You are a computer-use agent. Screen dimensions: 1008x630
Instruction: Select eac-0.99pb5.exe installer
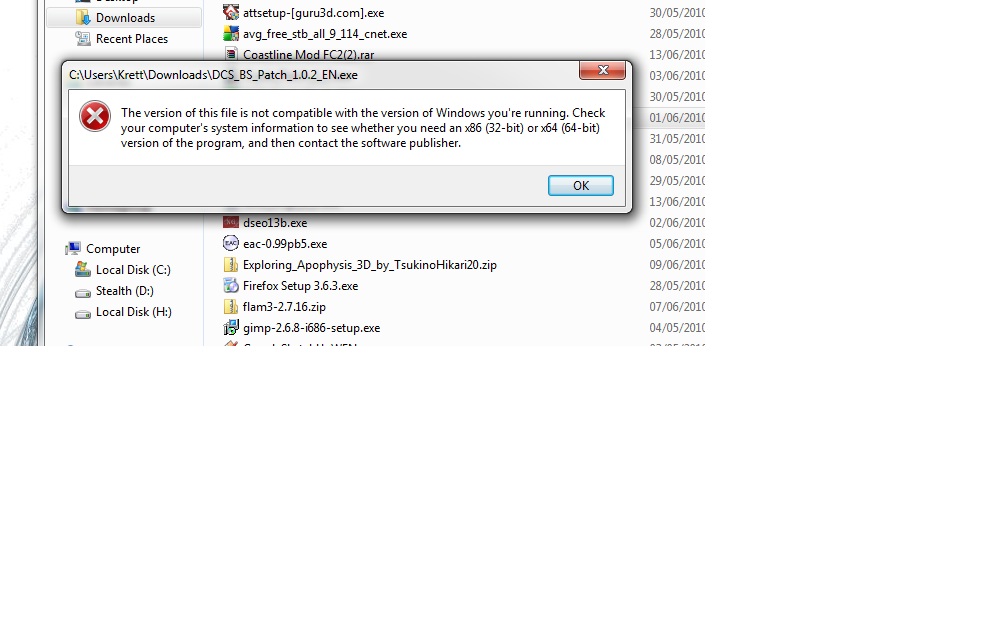(x=285, y=244)
